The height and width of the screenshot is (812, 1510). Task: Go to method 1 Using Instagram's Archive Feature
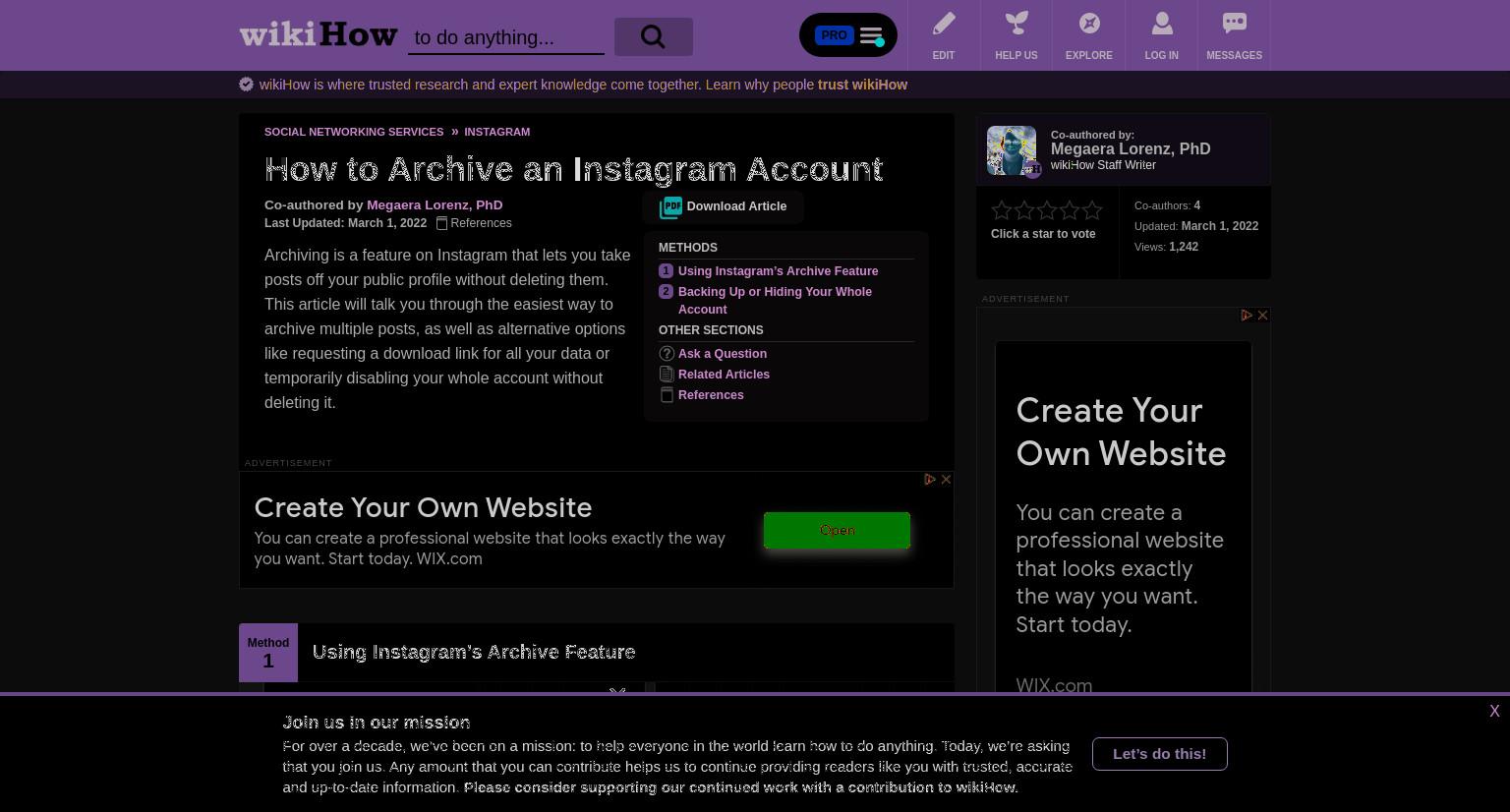pyautogui.click(x=778, y=271)
